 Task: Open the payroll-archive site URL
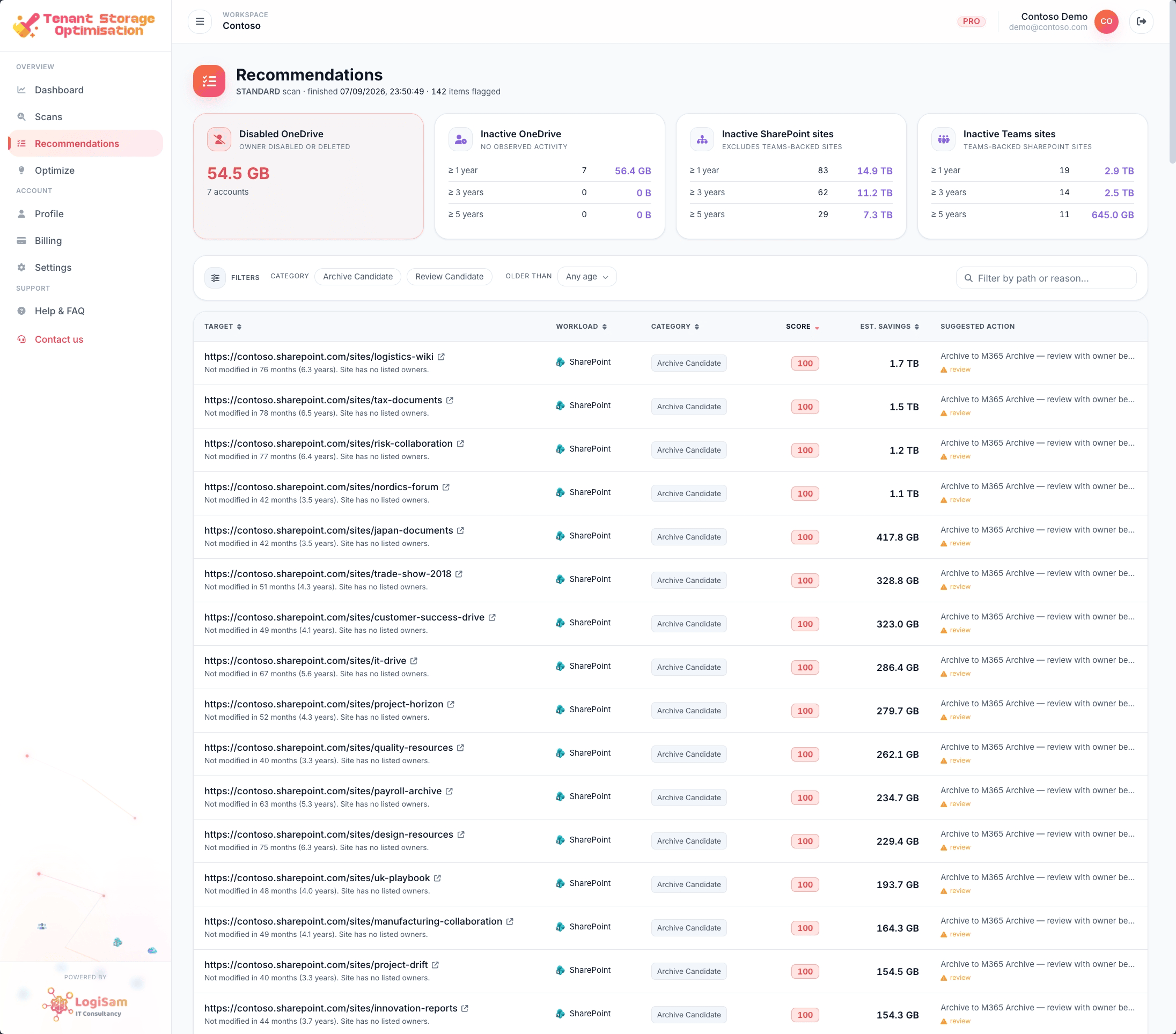pyautogui.click(x=323, y=791)
